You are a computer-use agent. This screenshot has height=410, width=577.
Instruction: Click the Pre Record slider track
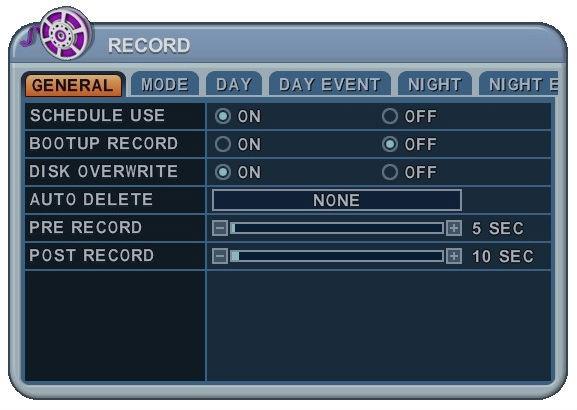(x=337, y=228)
